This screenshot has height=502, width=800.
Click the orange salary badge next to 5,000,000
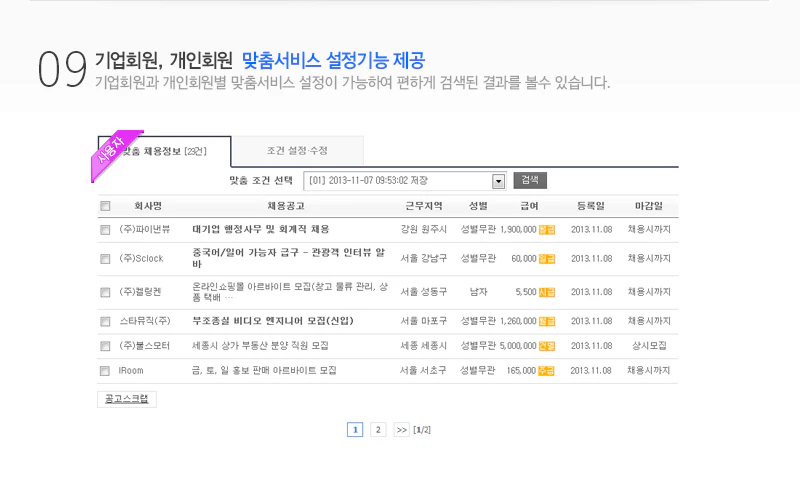[546, 346]
